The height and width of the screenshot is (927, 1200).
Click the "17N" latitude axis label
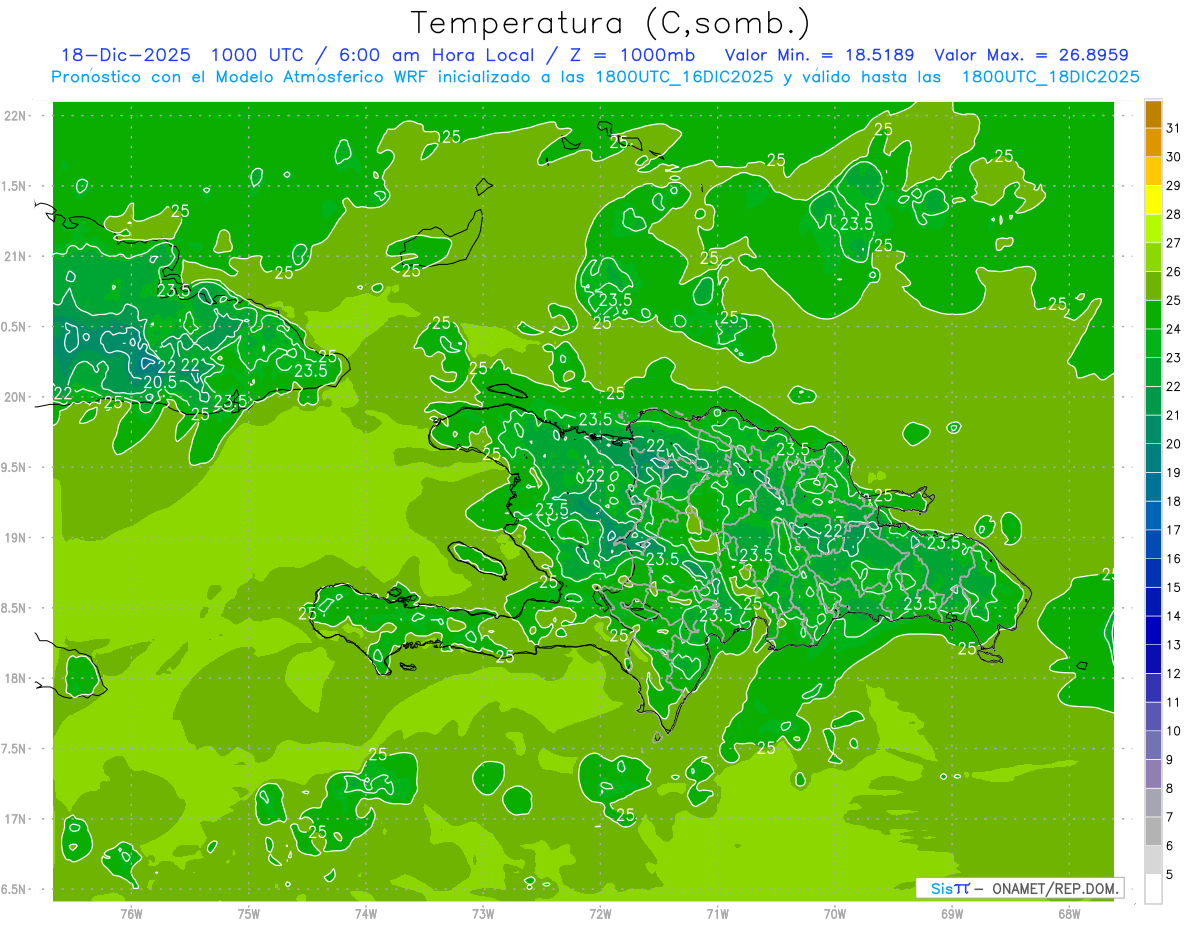click(x=14, y=819)
